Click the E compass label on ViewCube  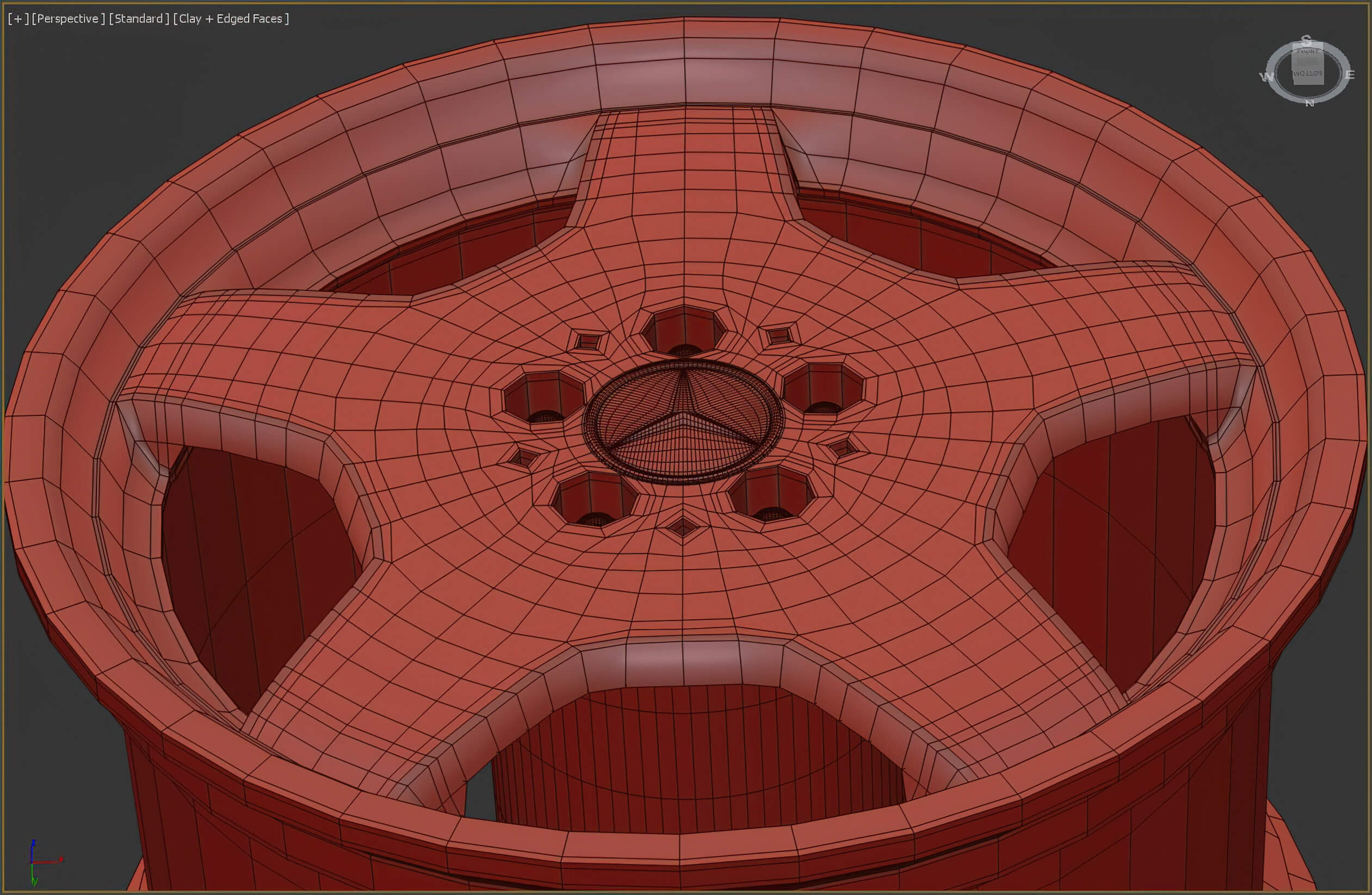click(x=1350, y=75)
